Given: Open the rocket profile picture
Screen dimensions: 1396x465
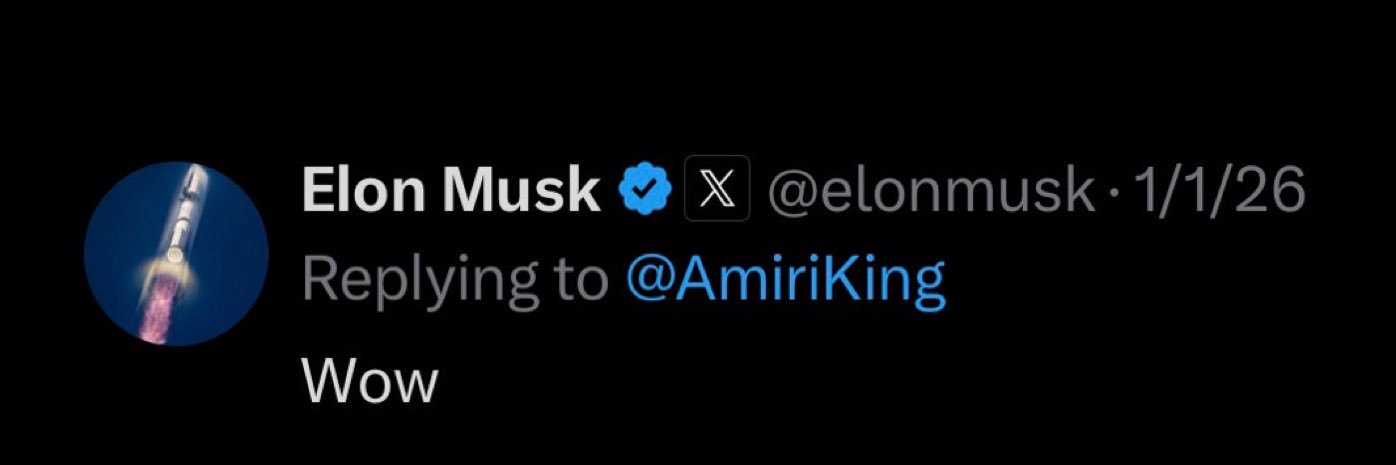Looking at the screenshot, I should click(x=176, y=253).
